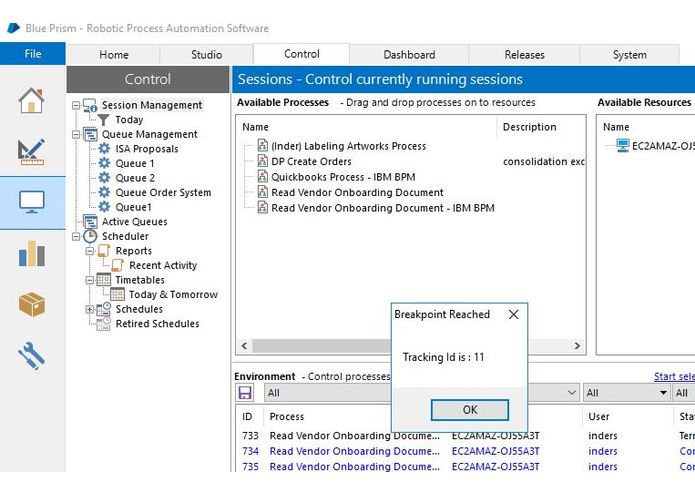Viewport: 695px width, 494px height.
Task: Sort by processes Name column header
Action: (x=255, y=127)
